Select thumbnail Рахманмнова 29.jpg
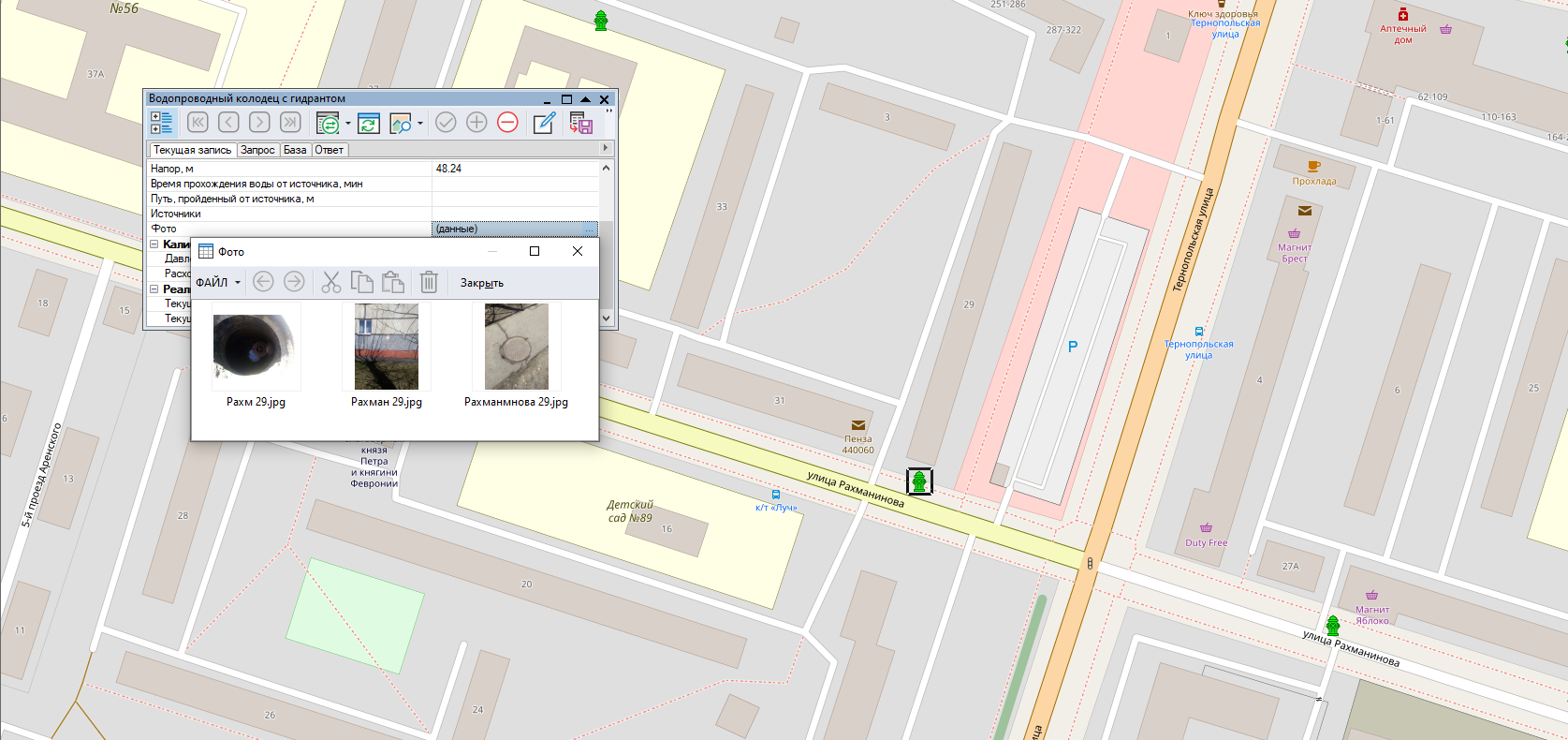 (x=517, y=347)
